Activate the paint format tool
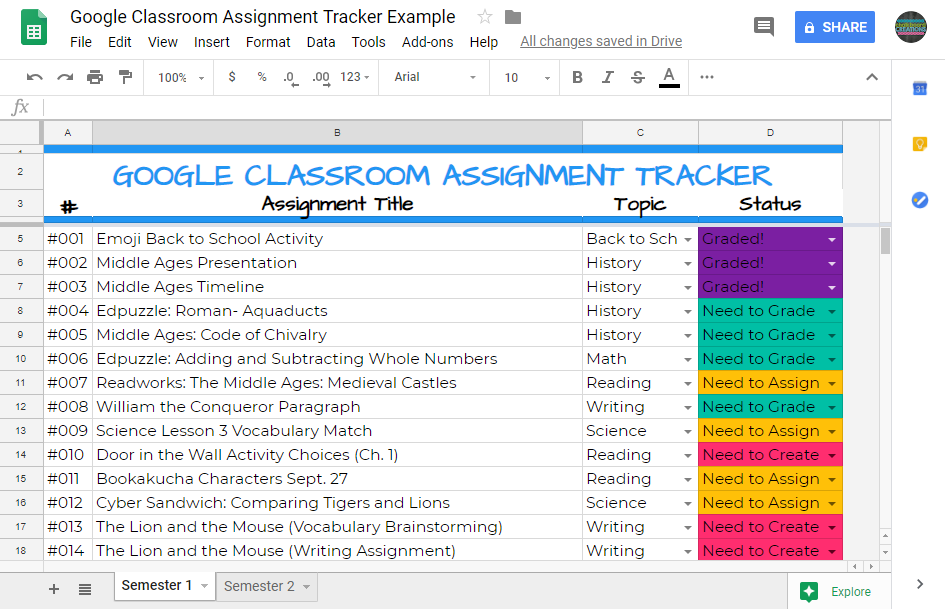This screenshot has height=609, width=945. coord(125,77)
